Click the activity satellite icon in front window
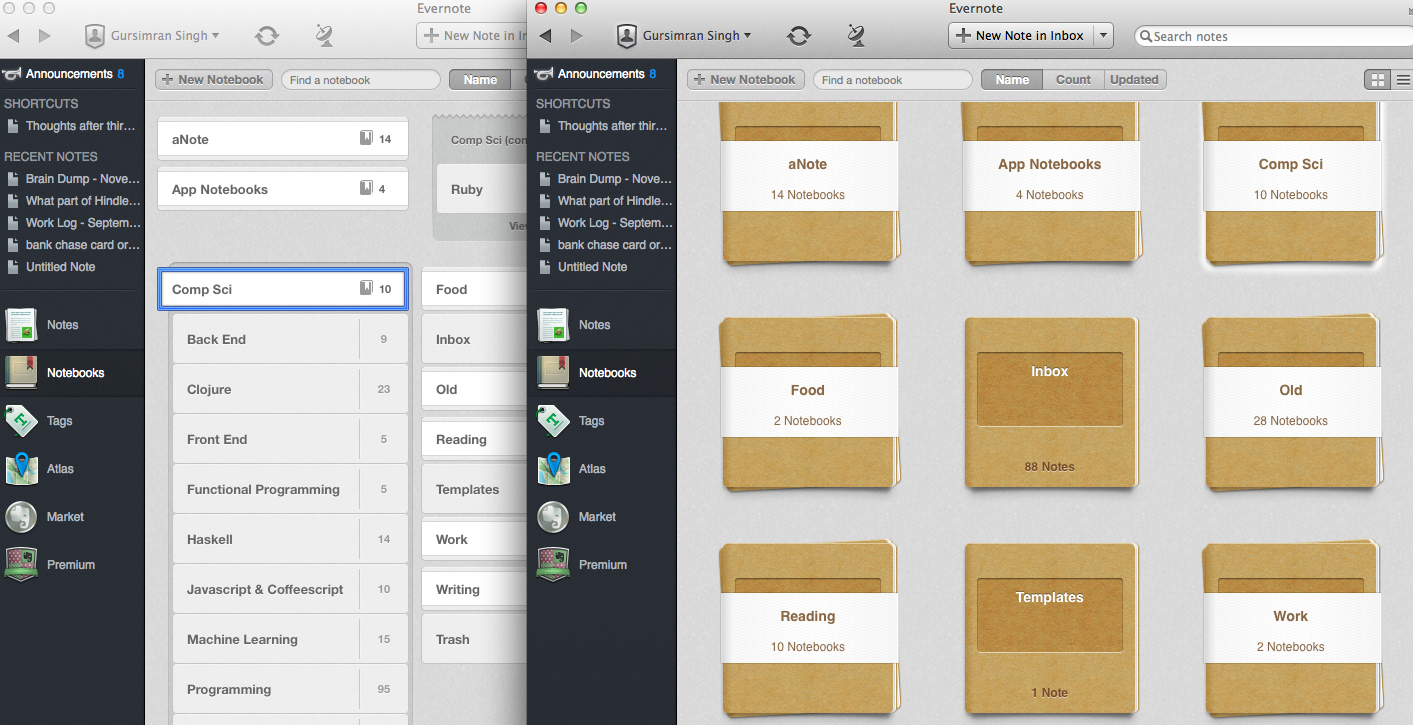1413x725 pixels. [x=856, y=36]
